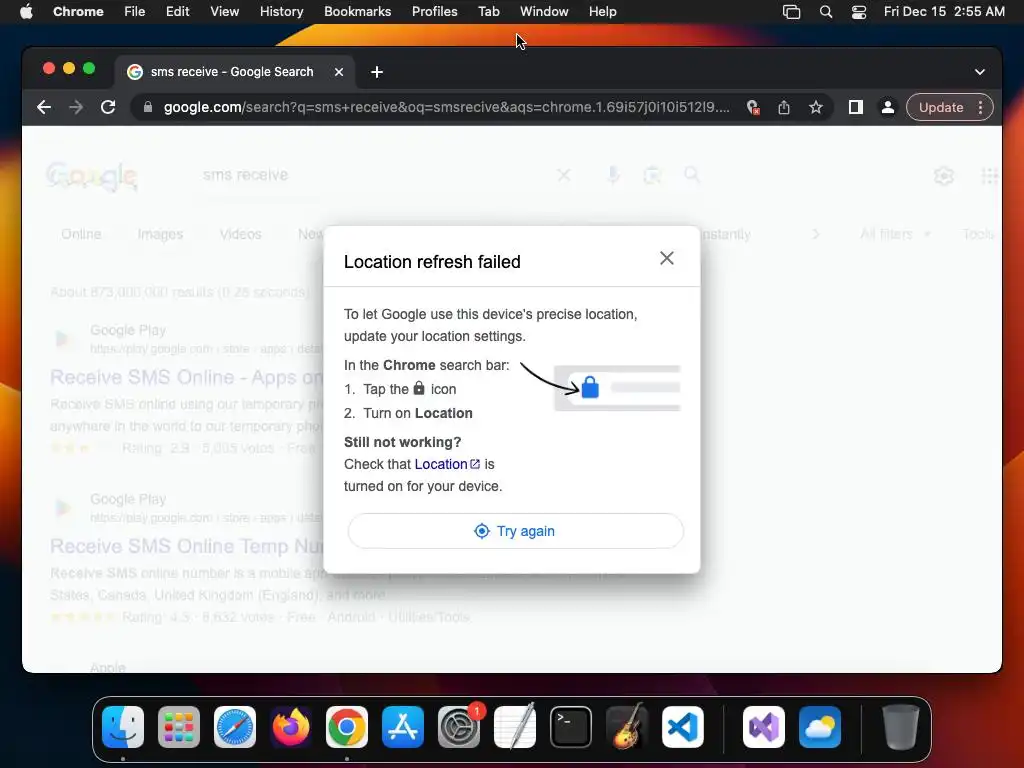Open the App Store from the Dock
The height and width of the screenshot is (768, 1024).
tap(402, 727)
